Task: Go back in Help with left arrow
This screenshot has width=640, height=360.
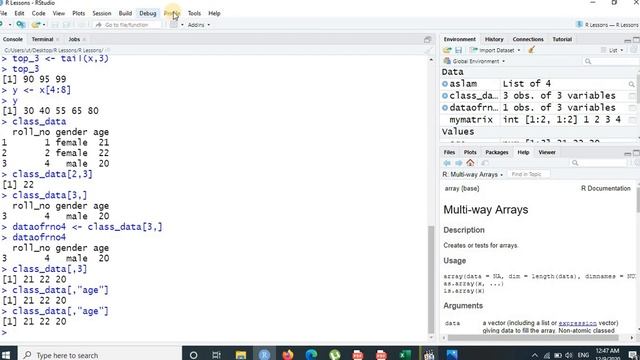Action: 447,163
